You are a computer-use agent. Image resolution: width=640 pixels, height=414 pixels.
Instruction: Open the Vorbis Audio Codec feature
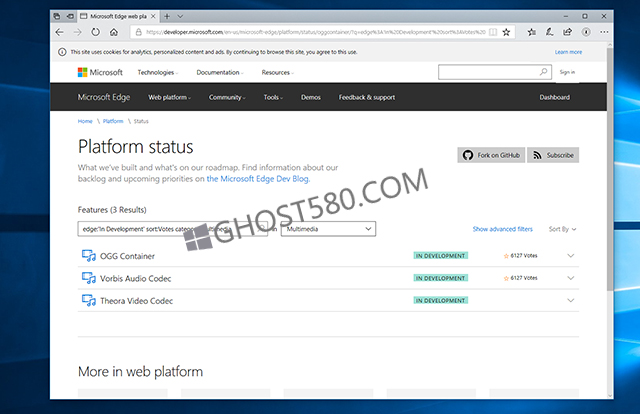[x=136, y=278]
